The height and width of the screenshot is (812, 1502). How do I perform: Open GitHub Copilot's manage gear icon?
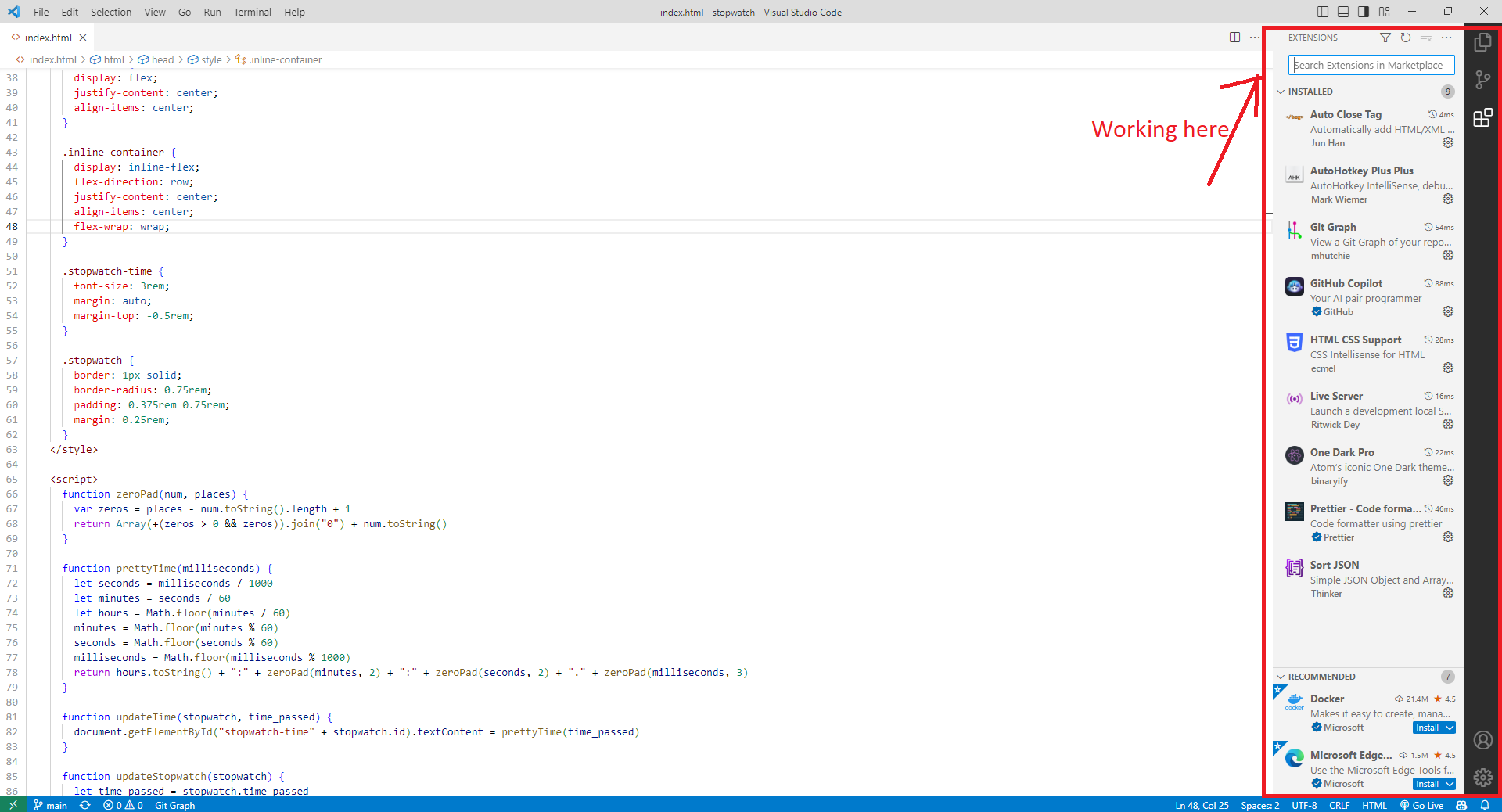(1448, 311)
